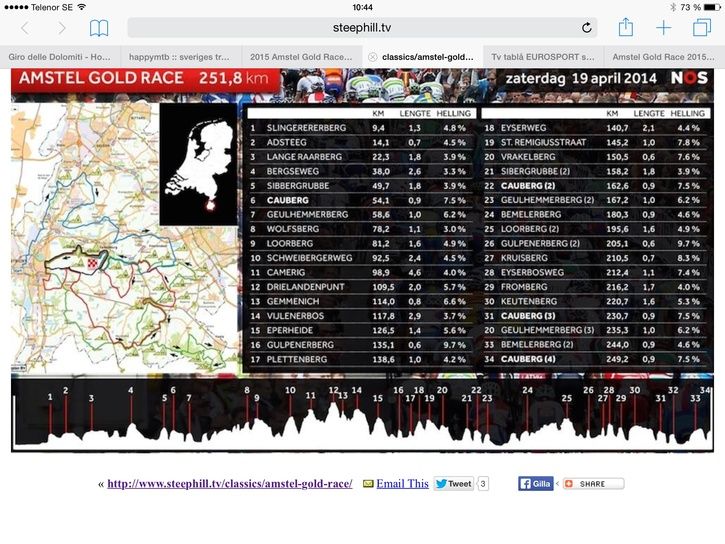The width and height of the screenshot is (725, 544).
Task: Select FROMBERG climb row
Action: coord(596,287)
